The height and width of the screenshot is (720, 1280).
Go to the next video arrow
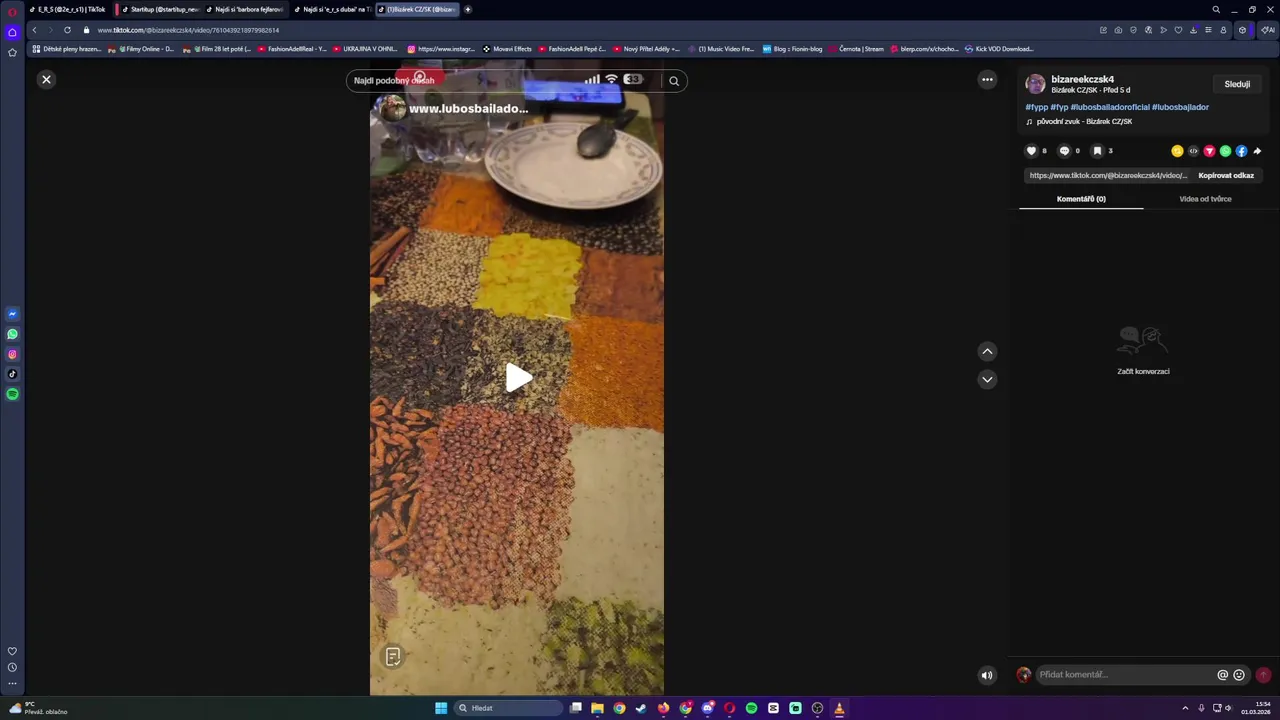pos(987,379)
